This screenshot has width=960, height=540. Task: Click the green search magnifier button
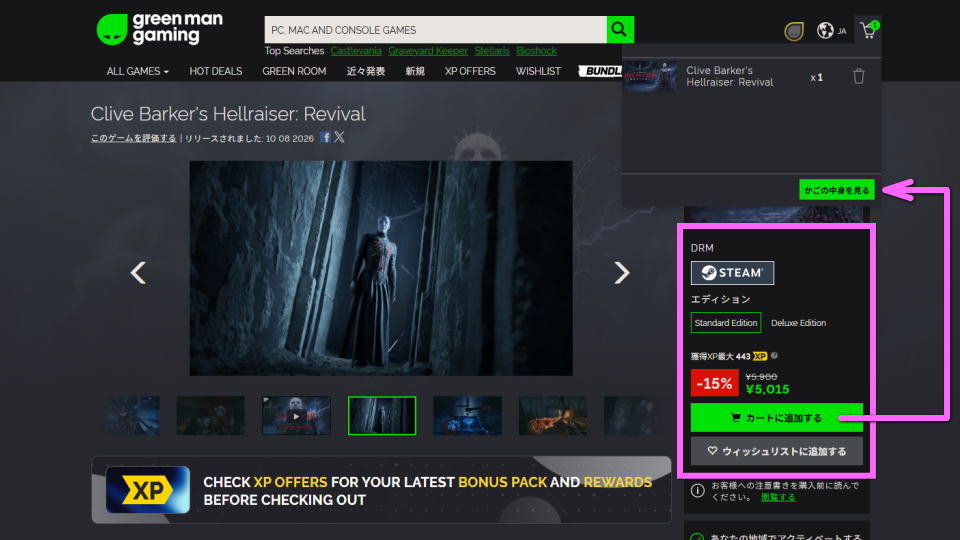pyautogui.click(x=620, y=29)
